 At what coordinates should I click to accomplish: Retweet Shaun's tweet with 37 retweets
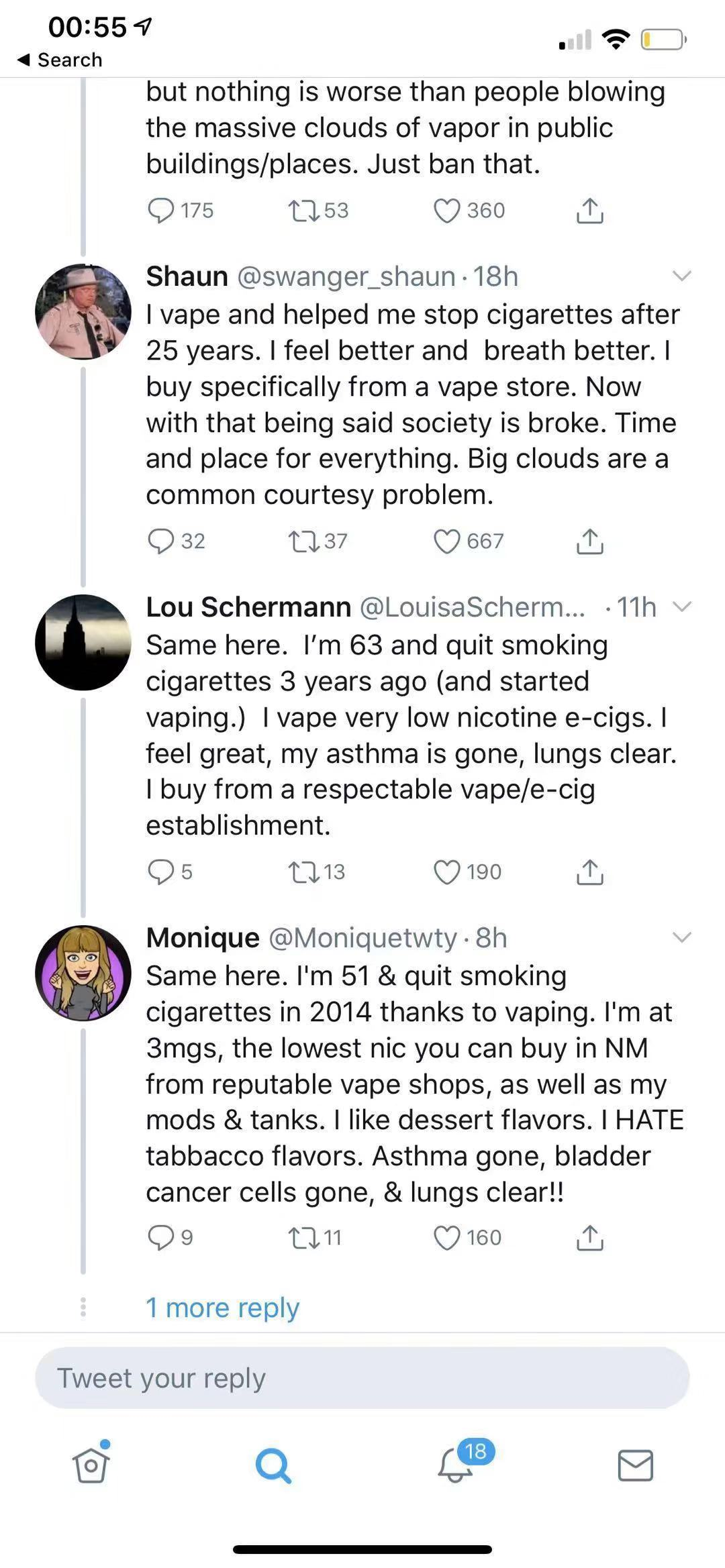tap(303, 541)
